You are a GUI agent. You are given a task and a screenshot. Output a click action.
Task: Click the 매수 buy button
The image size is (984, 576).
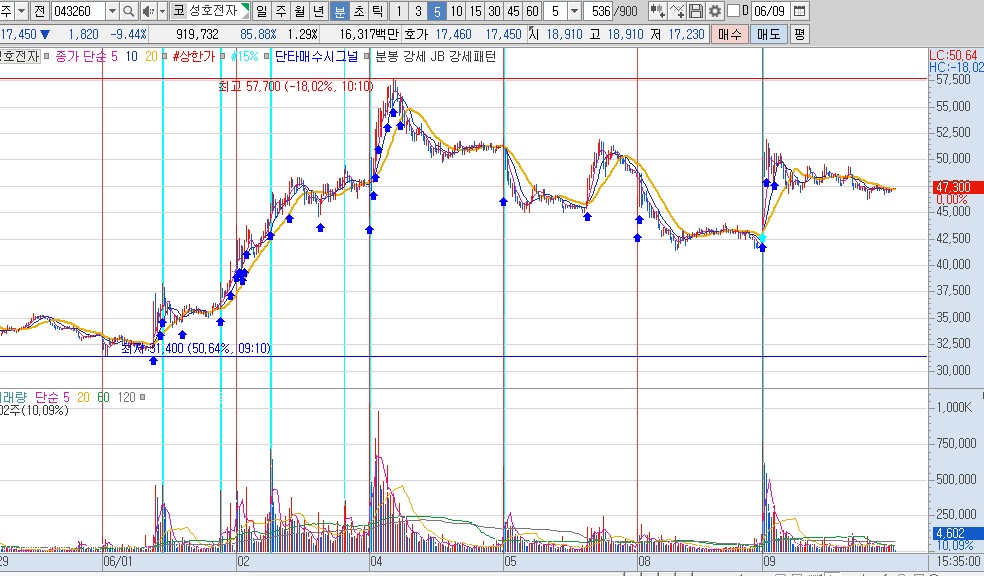729,34
